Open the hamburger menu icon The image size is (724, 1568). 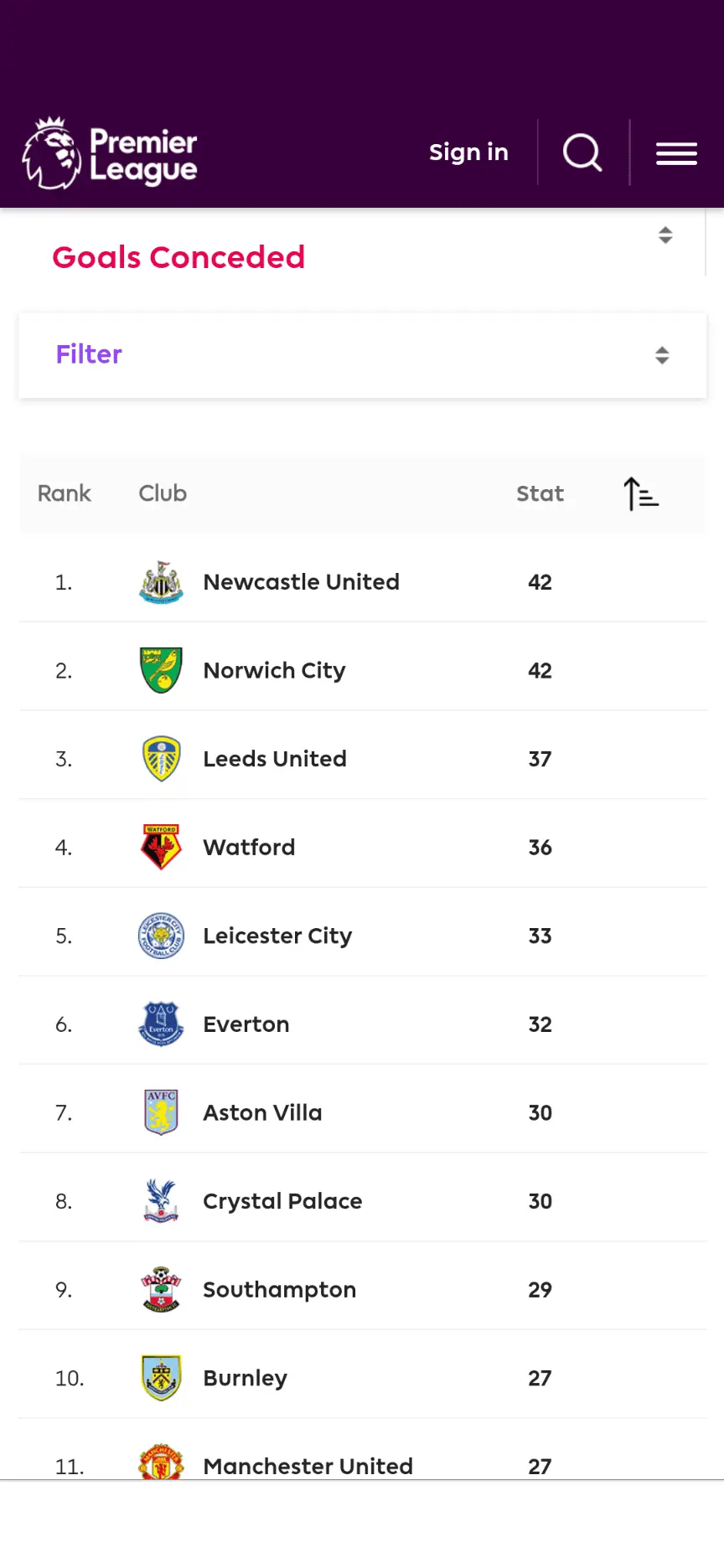pyautogui.click(x=676, y=153)
